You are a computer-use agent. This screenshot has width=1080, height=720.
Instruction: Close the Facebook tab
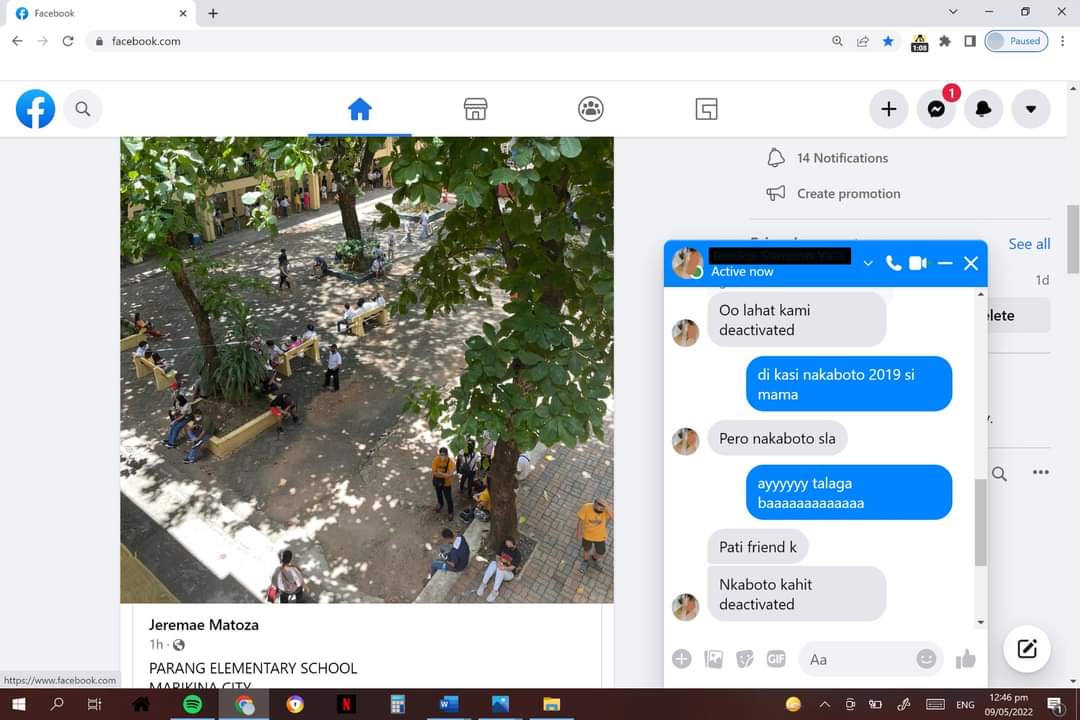pyautogui.click(x=183, y=13)
